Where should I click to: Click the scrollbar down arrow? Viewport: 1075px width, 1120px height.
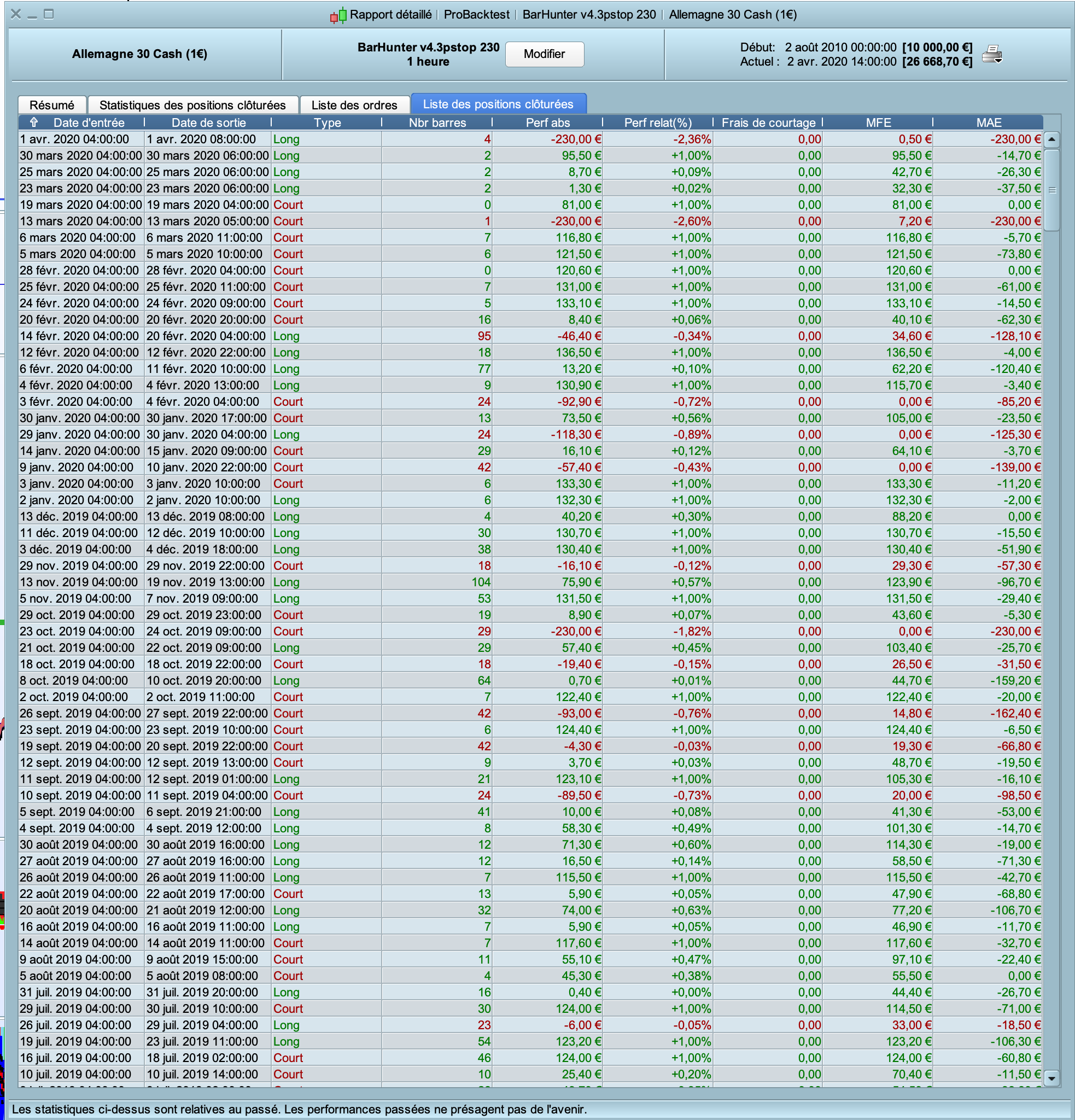1051,1078
